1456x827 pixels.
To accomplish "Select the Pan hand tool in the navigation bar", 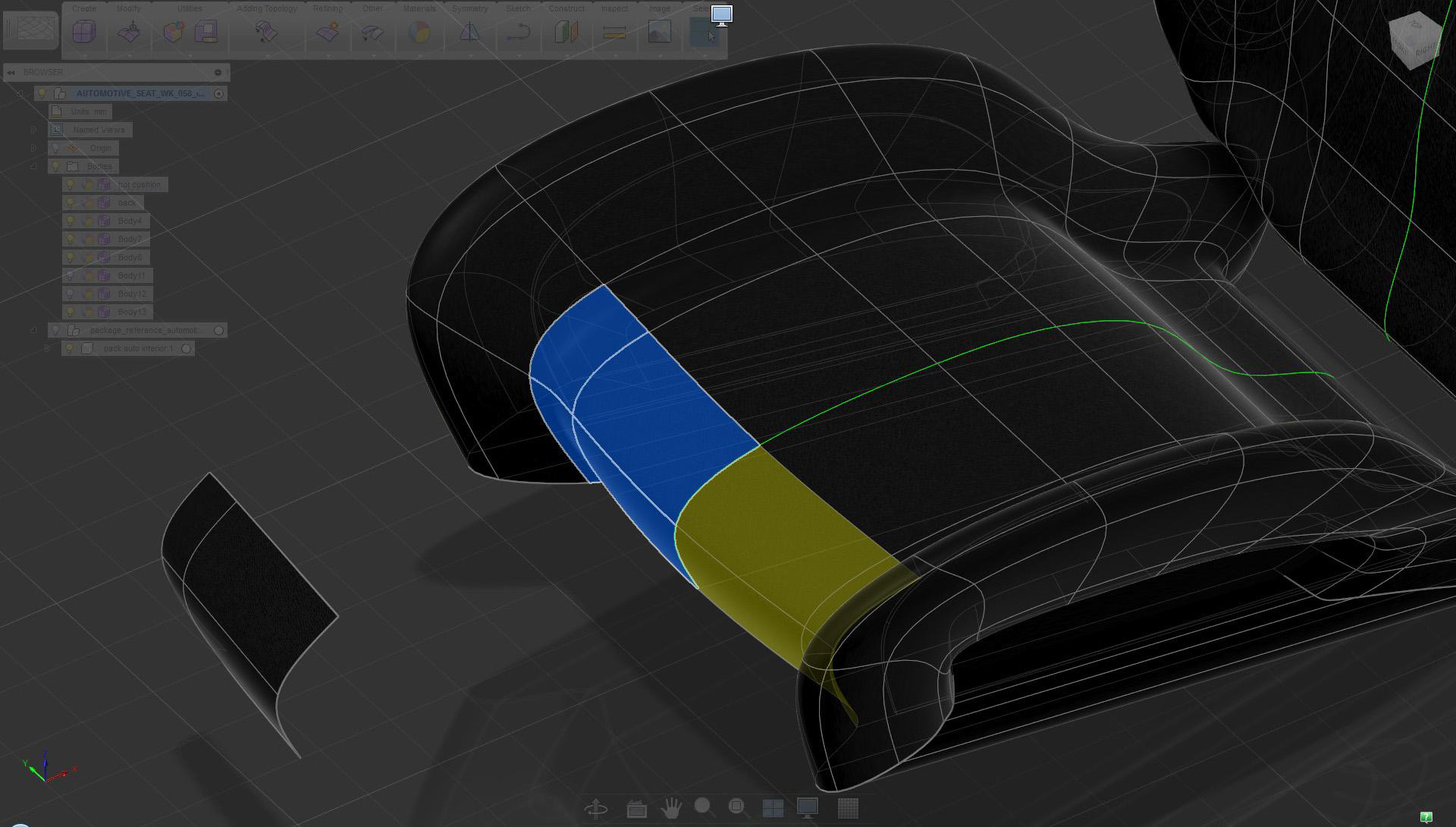I will [x=670, y=809].
